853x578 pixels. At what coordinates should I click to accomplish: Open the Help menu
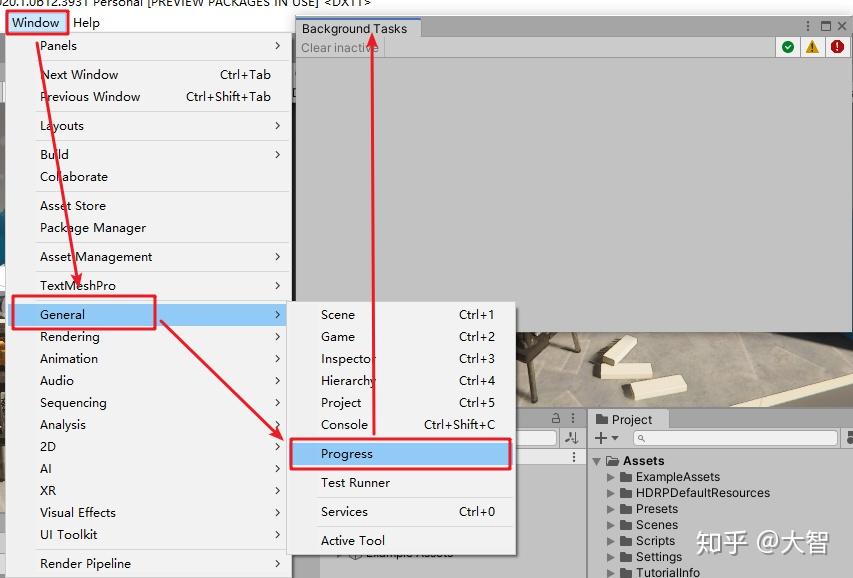coord(86,22)
